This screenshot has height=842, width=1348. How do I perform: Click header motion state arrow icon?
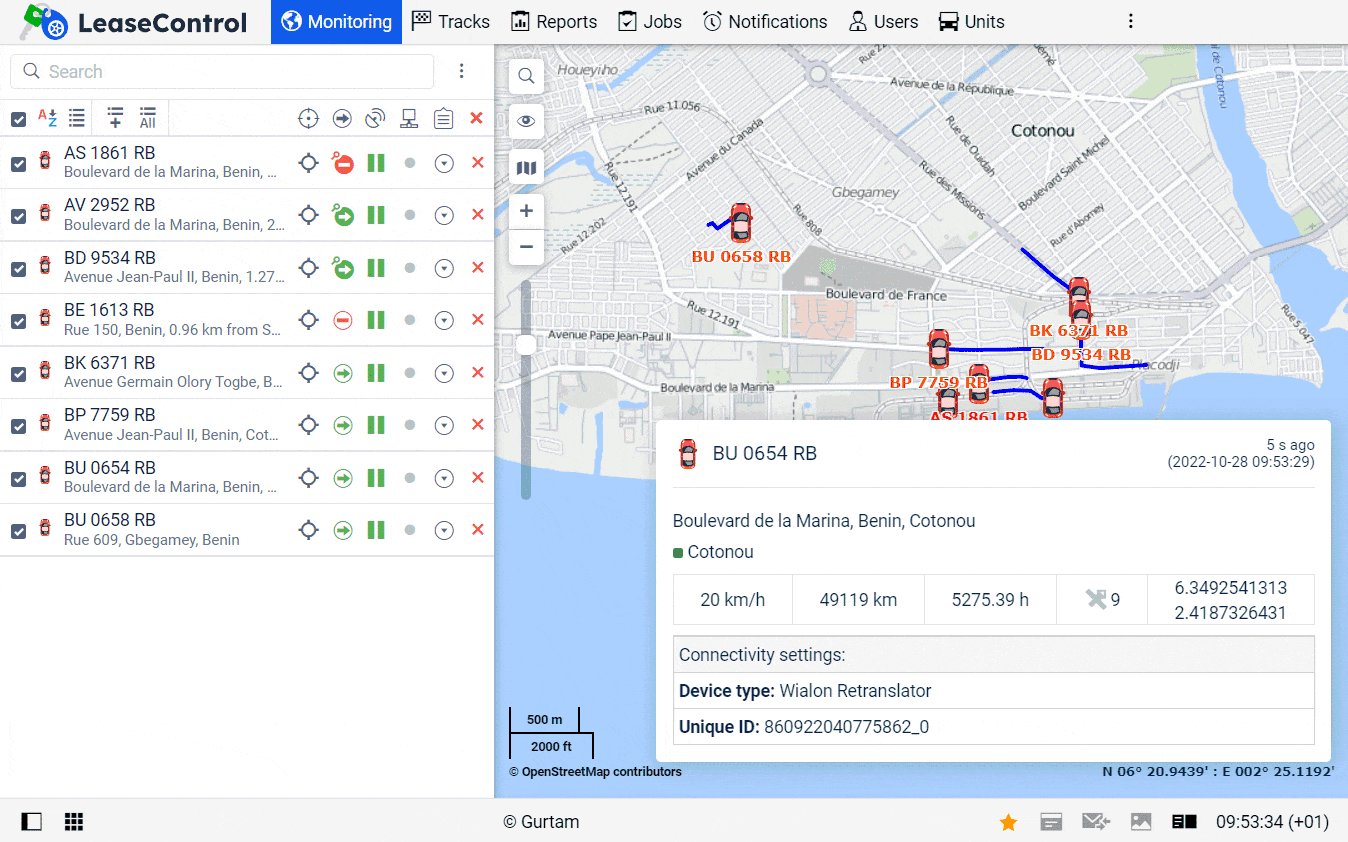(342, 119)
